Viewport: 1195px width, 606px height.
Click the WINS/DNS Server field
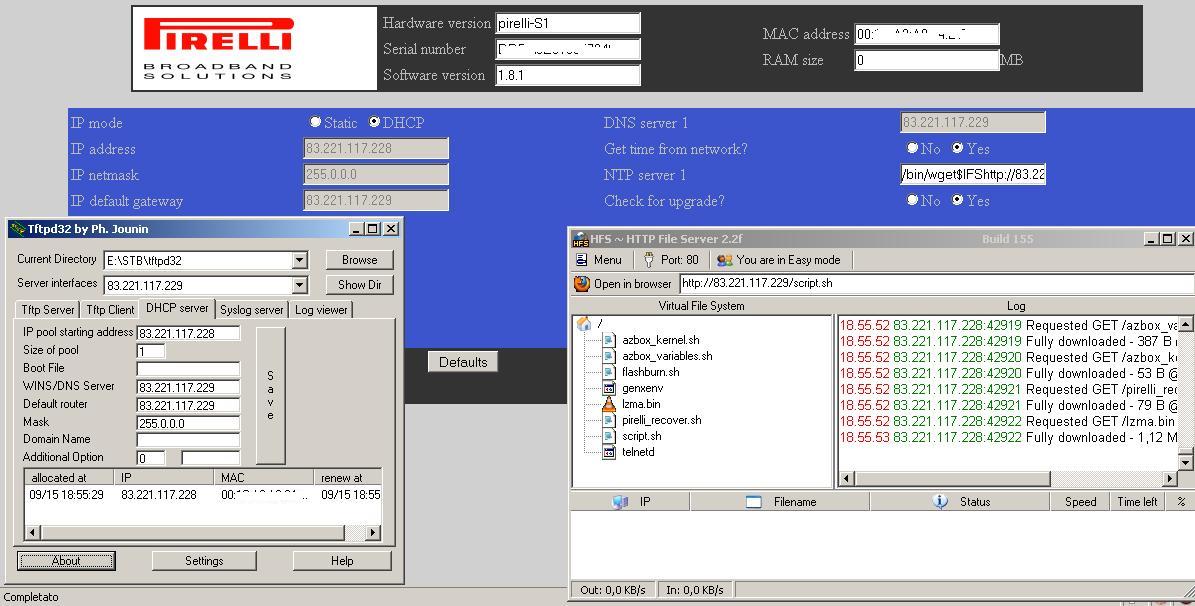[188, 387]
